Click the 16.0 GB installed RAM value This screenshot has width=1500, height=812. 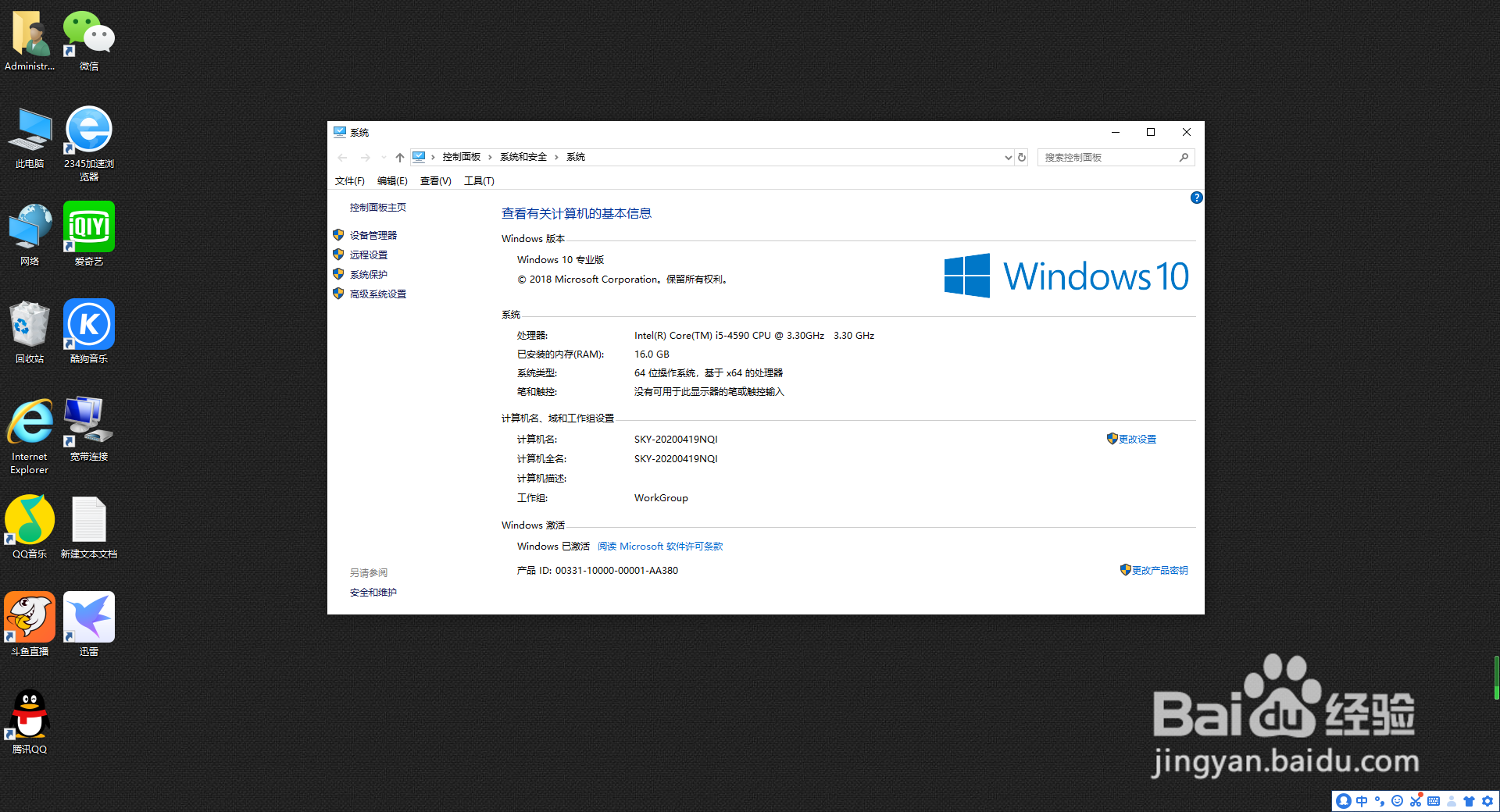tap(652, 354)
